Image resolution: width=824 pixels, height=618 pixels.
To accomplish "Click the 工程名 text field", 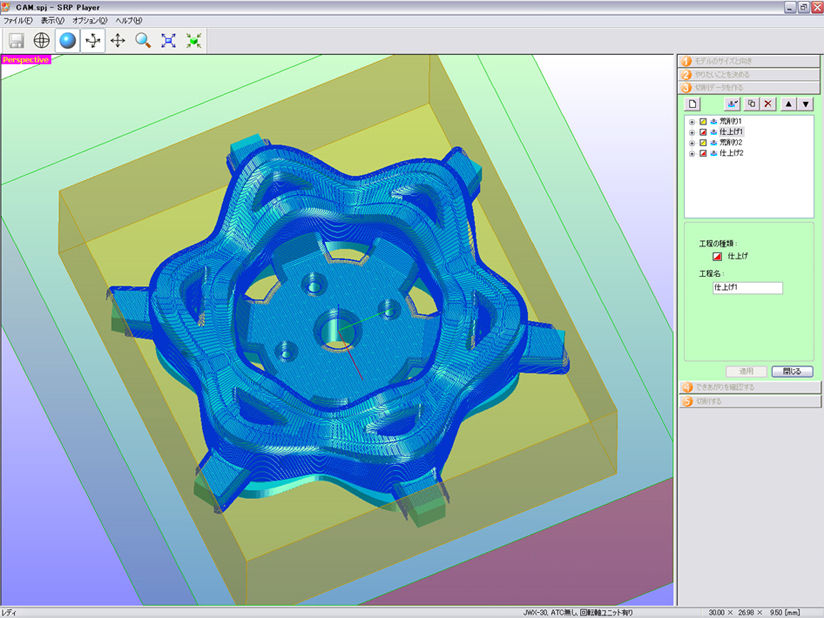I will click(746, 288).
